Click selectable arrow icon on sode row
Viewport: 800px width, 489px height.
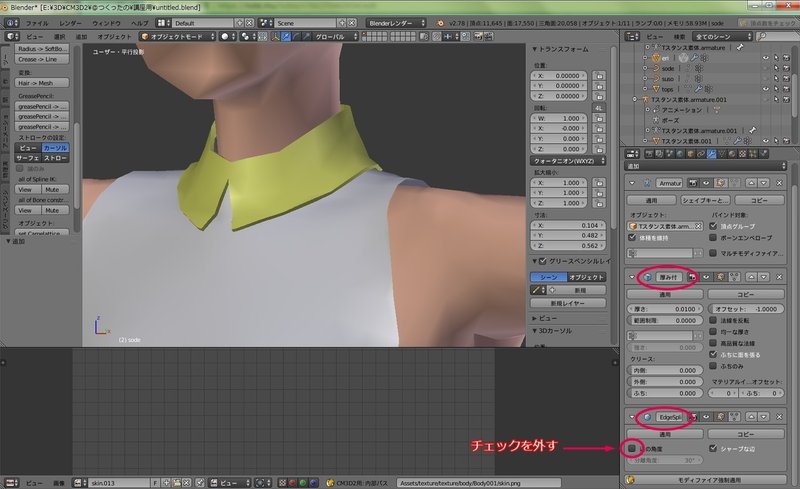(x=776, y=68)
